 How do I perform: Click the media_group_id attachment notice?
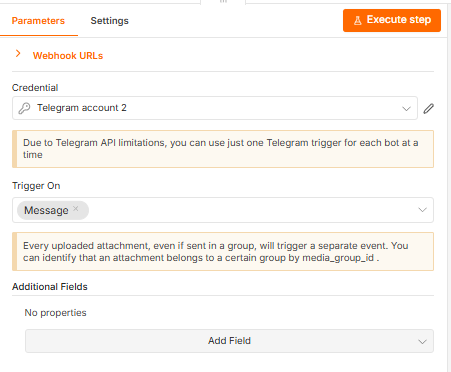tap(223, 252)
